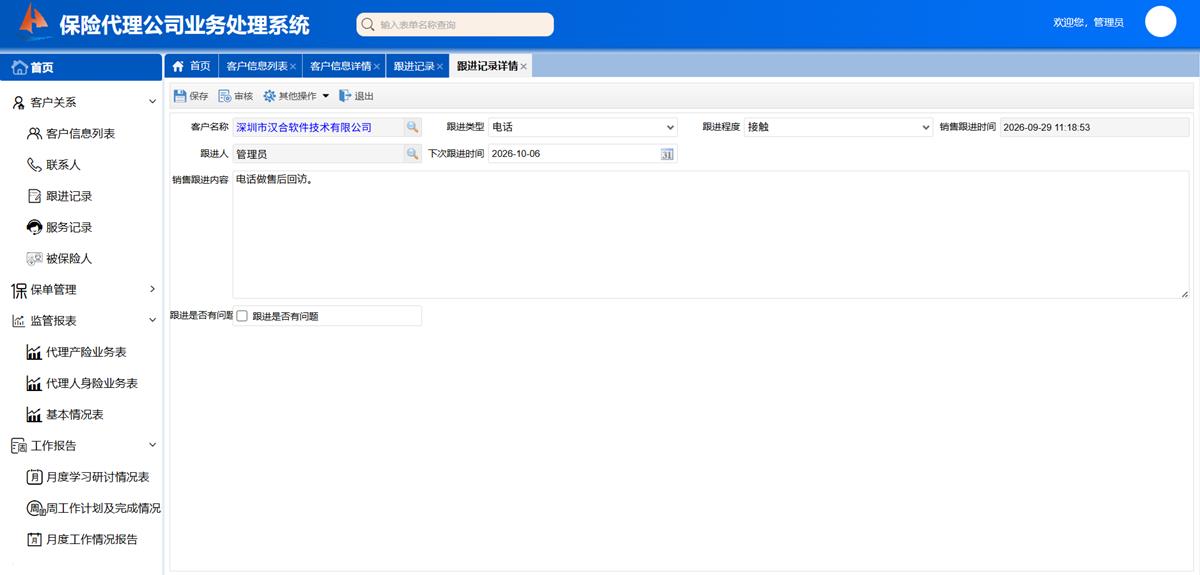Click the magnifier beside 跟进人 field
Image resolution: width=1200 pixels, height=575 pixels.
(412, 154)
